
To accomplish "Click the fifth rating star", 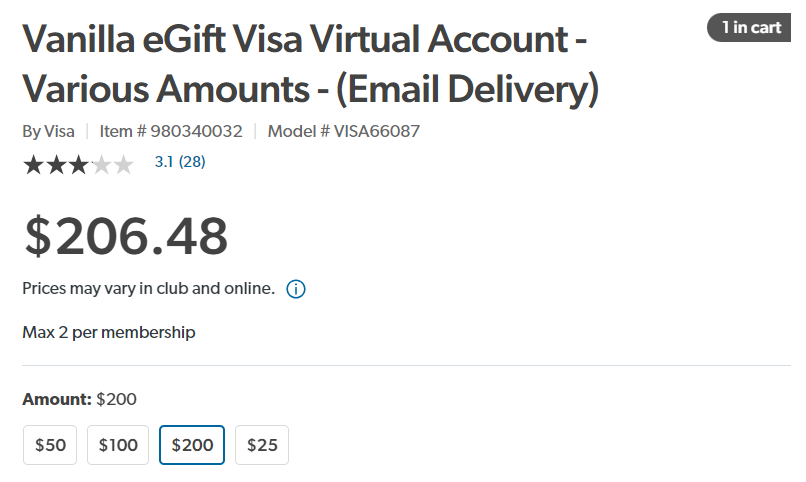I will [123, 164].
